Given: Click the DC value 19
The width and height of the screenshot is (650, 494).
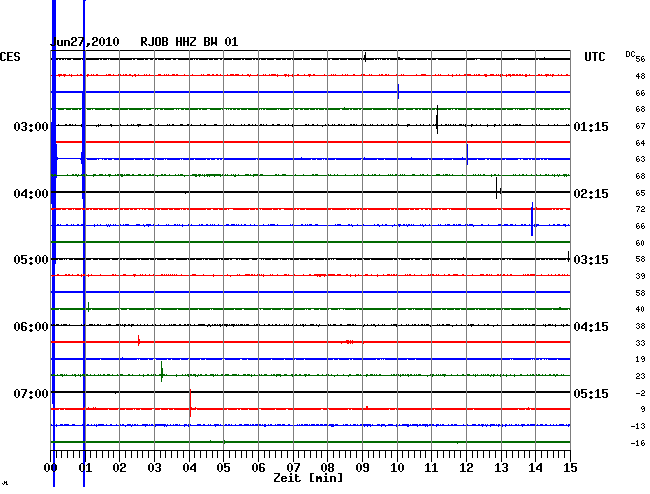Looking at the screenshot, I should pos(640,359).
